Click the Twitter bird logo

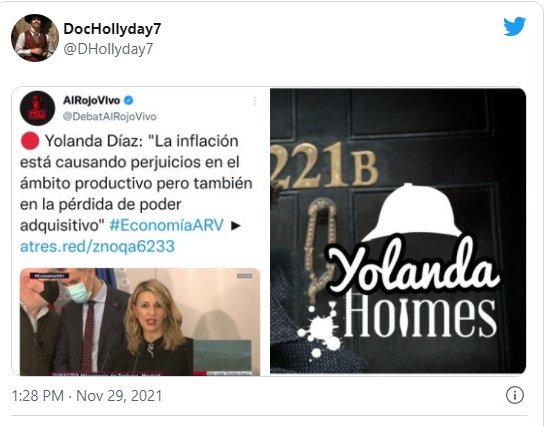(x=514, y=26)
